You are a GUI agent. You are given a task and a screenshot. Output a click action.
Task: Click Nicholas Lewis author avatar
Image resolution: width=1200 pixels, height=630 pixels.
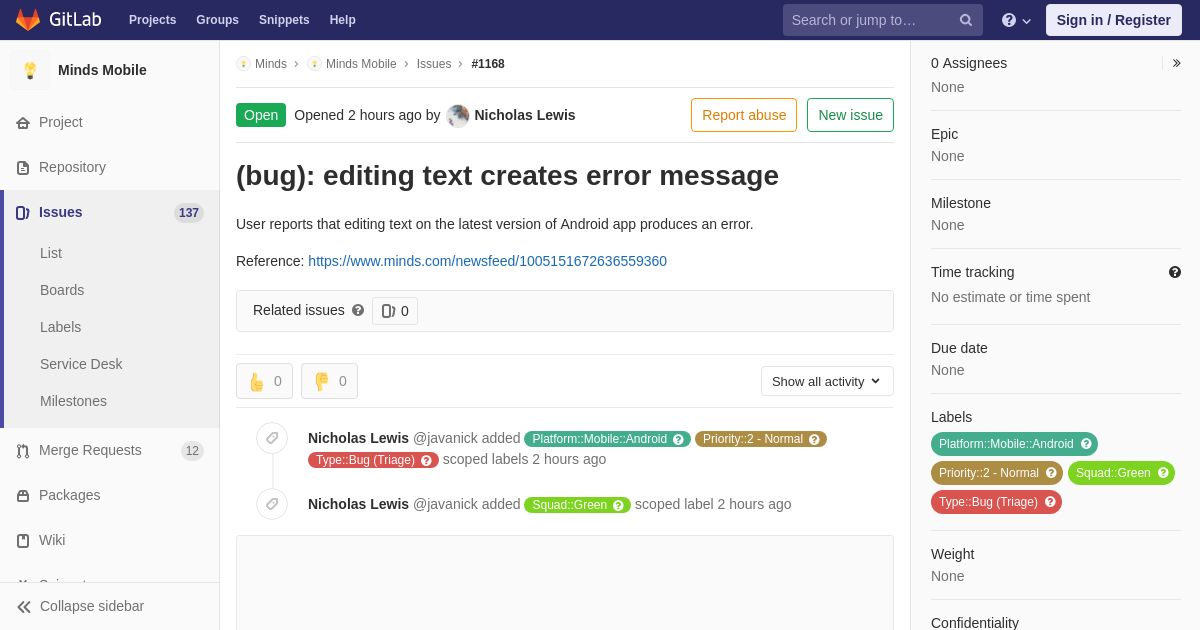click(x=458, y=115)
